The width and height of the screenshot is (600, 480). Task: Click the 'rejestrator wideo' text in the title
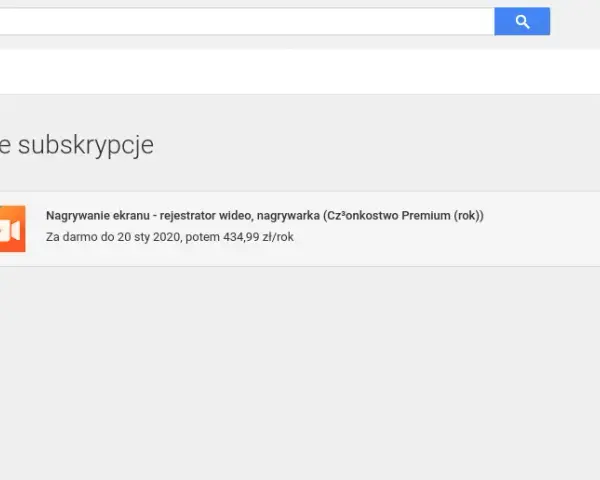click(x=205, y=216)
